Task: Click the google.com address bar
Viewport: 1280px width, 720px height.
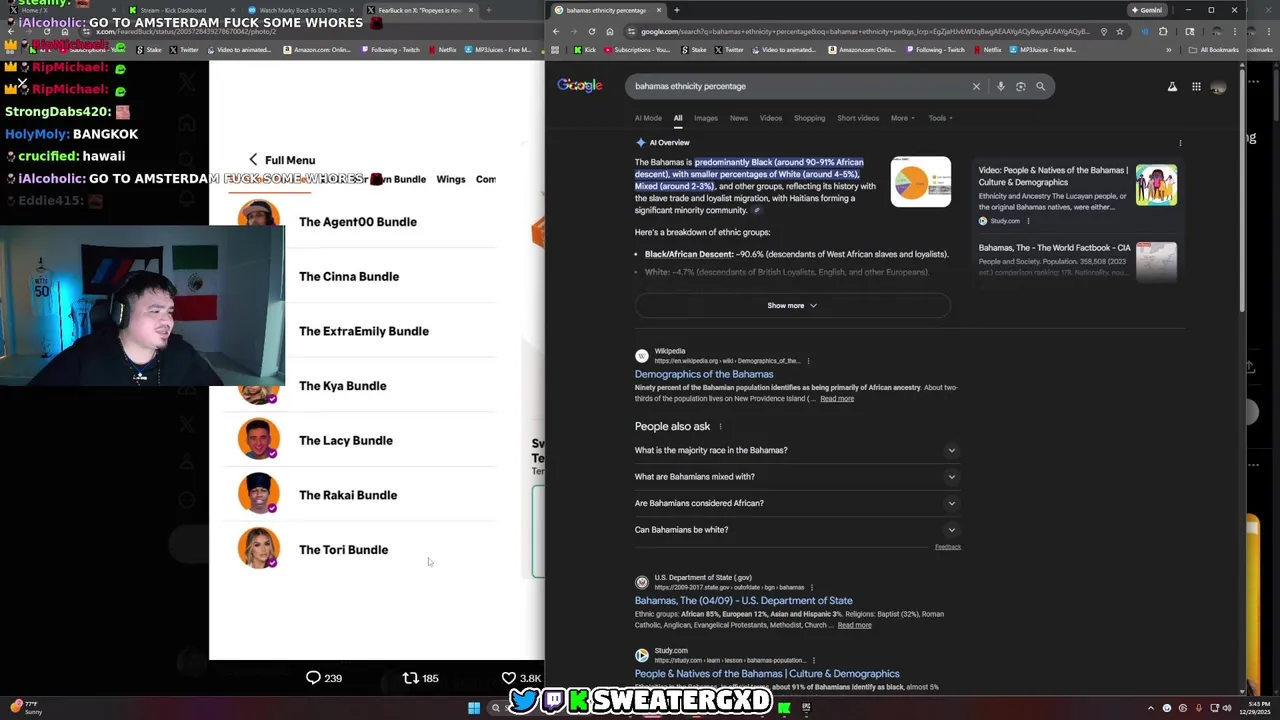Action: click(865, 31)
